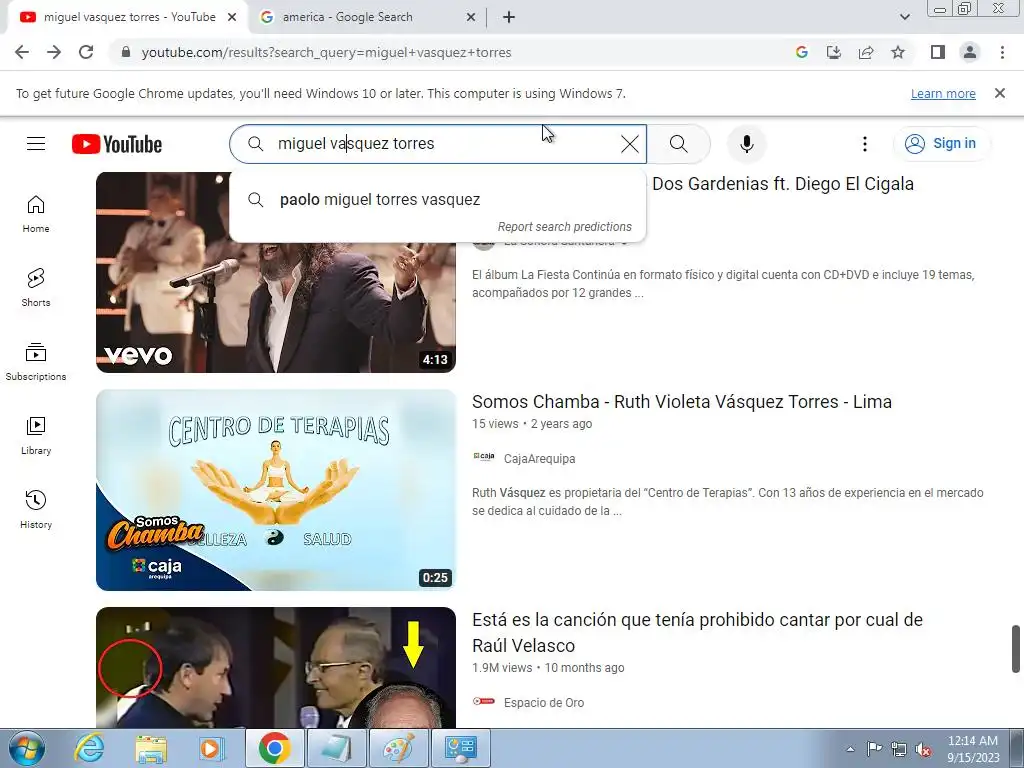Click Learn more about Chrome updates

pos(943,94)
